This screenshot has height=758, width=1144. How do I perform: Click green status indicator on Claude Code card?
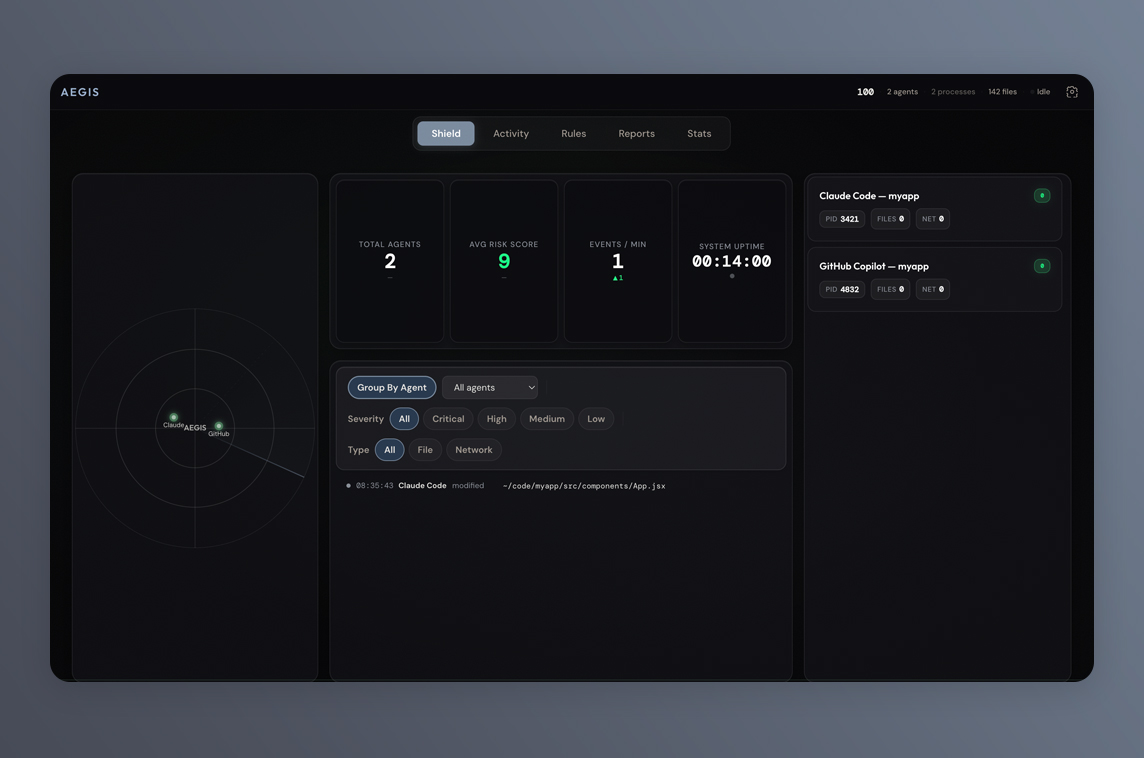(x=1041, y=196)
